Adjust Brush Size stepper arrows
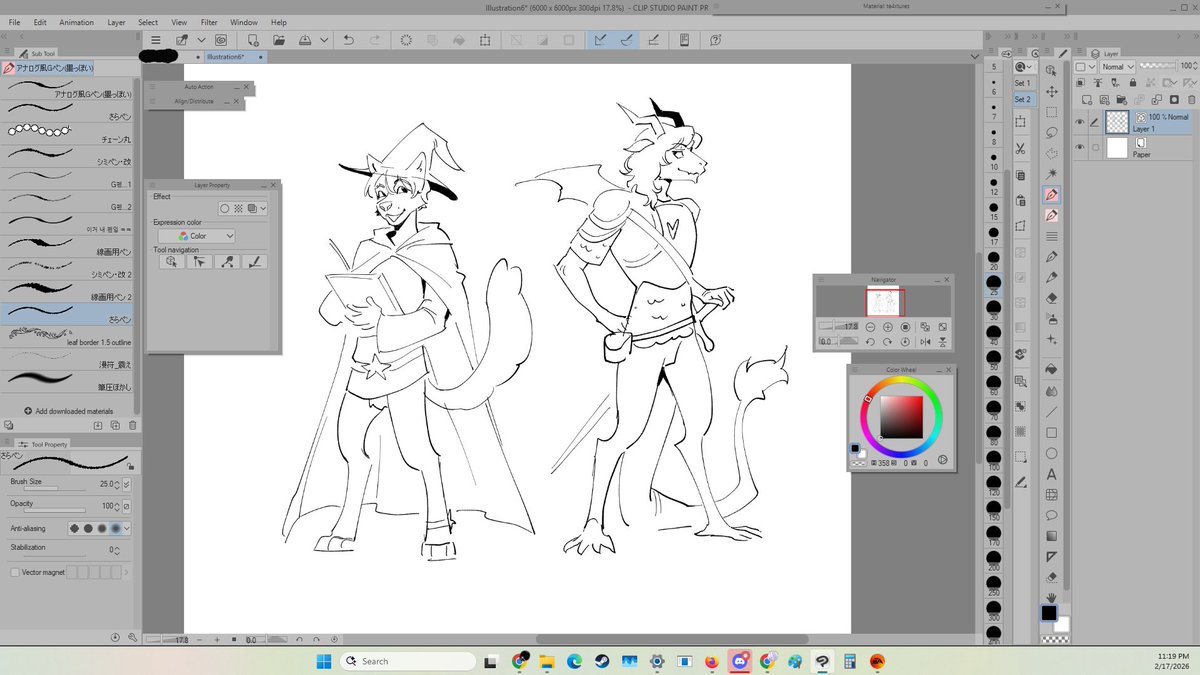The height and width of the screenshot is (675, 1200). pos(116,483)
